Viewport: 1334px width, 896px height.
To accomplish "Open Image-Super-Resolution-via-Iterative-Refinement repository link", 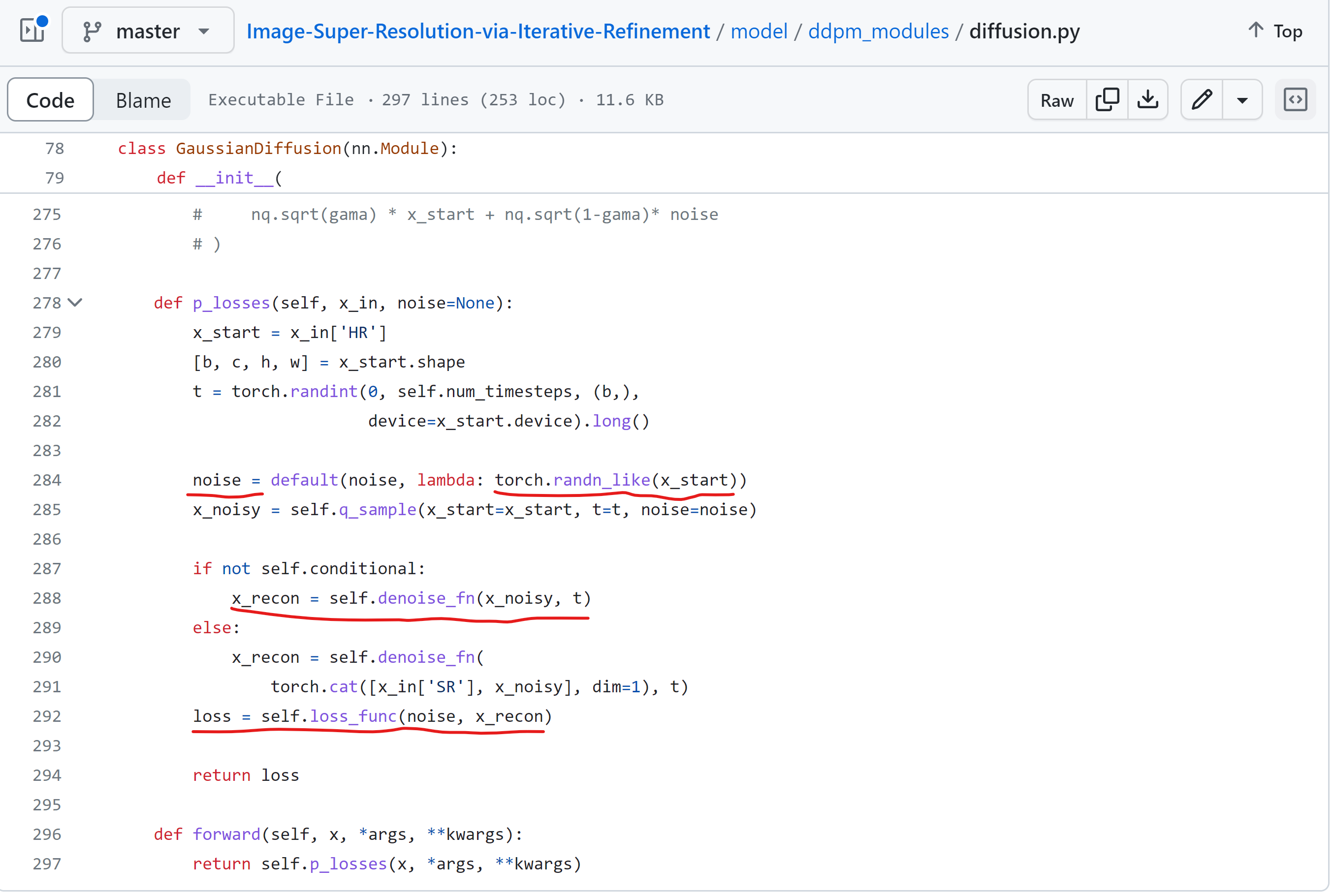I will point(478,31).
